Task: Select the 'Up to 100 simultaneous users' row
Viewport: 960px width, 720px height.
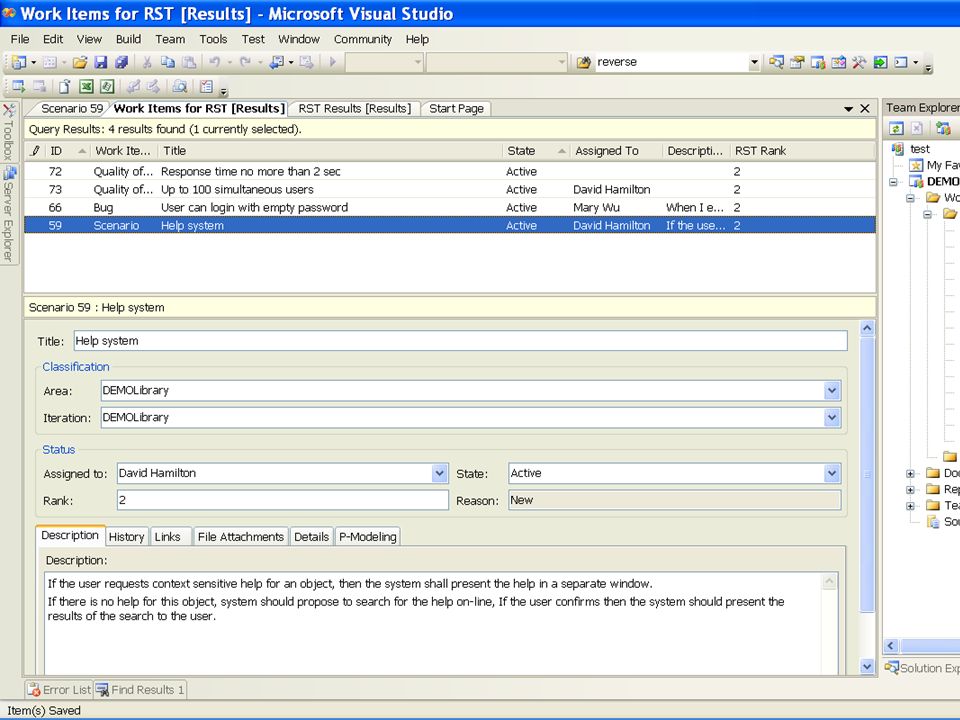Action: coord(450,190)
